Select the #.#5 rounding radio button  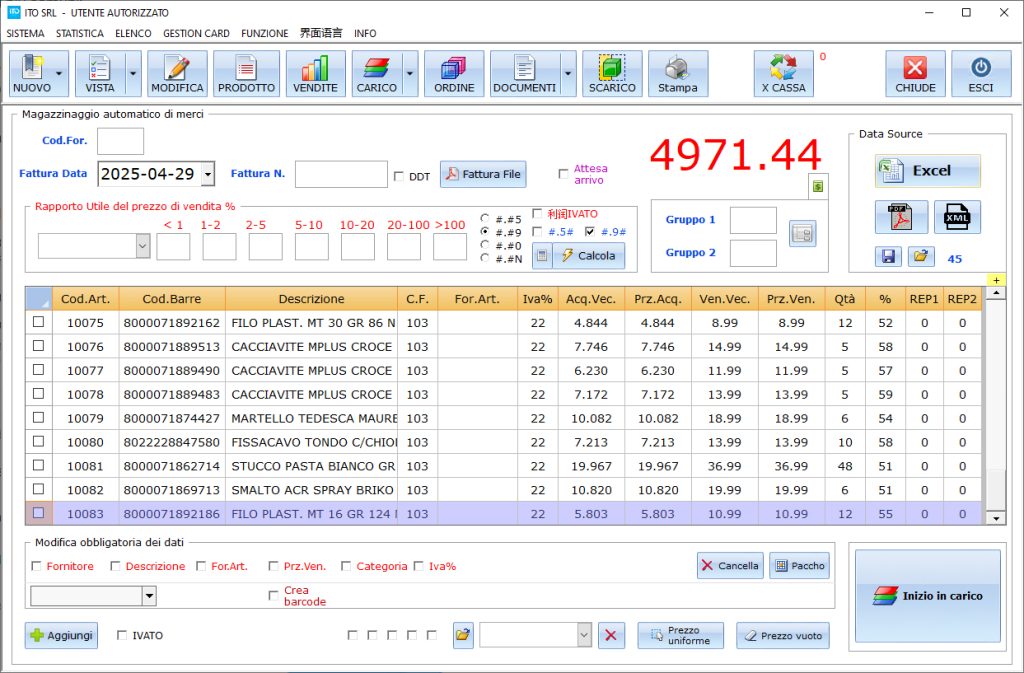[486, 218]
